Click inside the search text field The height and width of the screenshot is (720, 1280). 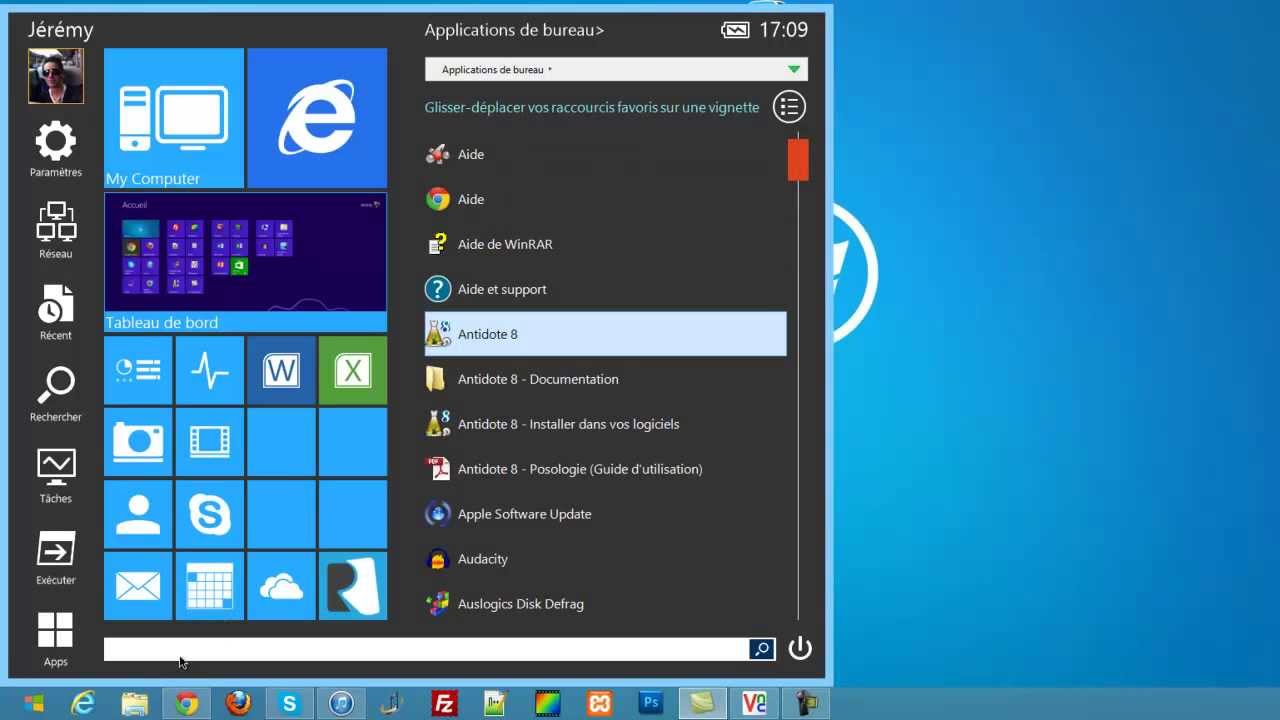(x=426, y=649)
